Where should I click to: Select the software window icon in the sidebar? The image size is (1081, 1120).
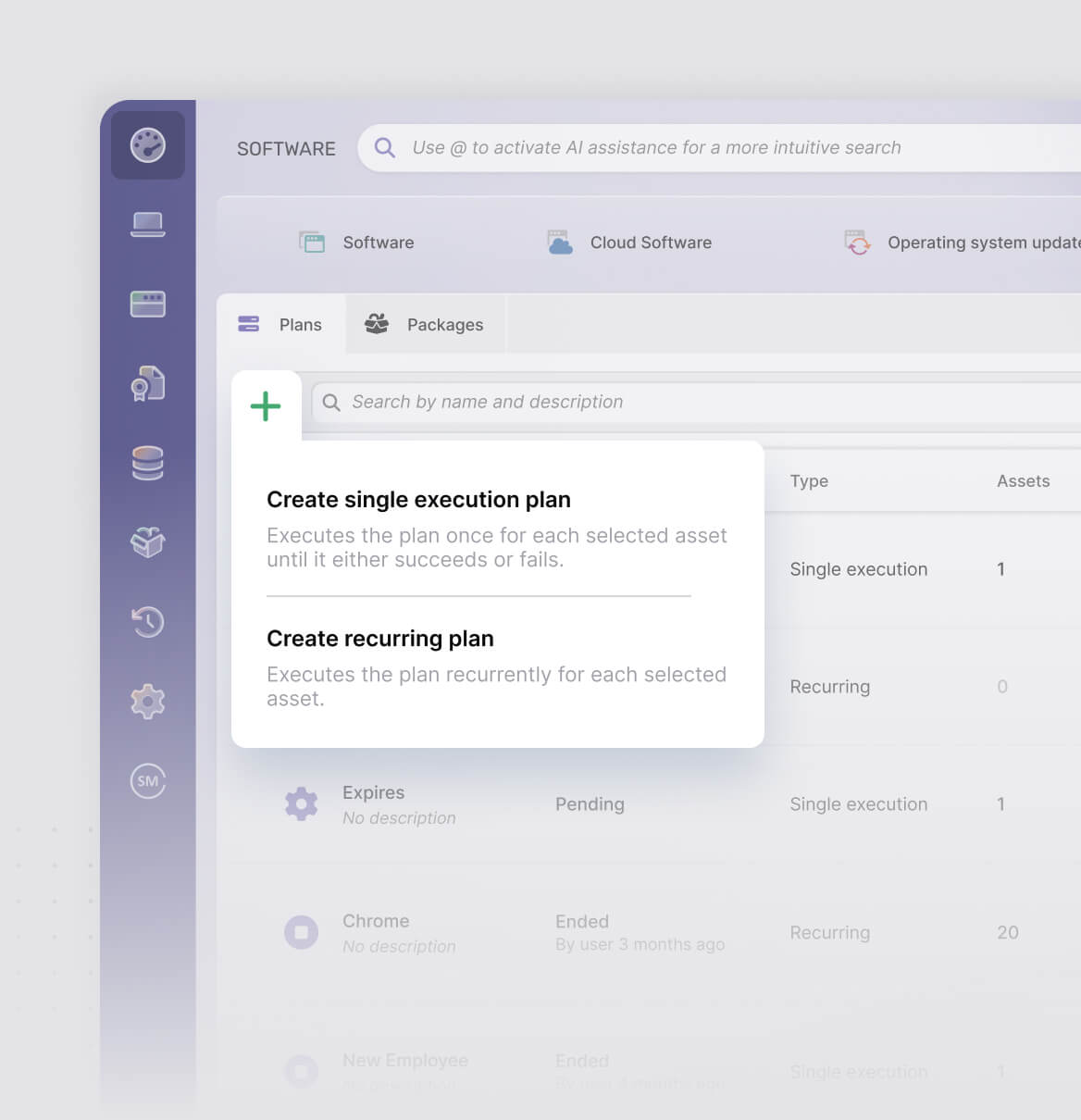pyautogui.click(x=147, y=304)
